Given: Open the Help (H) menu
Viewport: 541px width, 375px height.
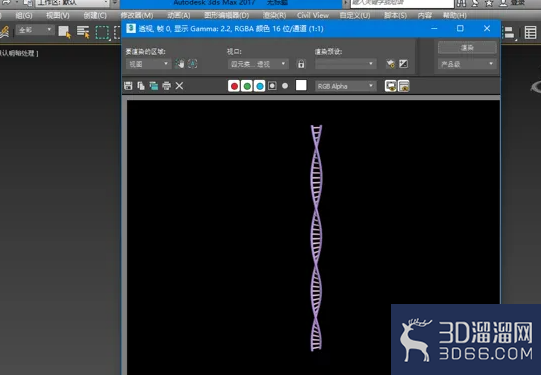Looking at the screenshot, I should [454, 16].
